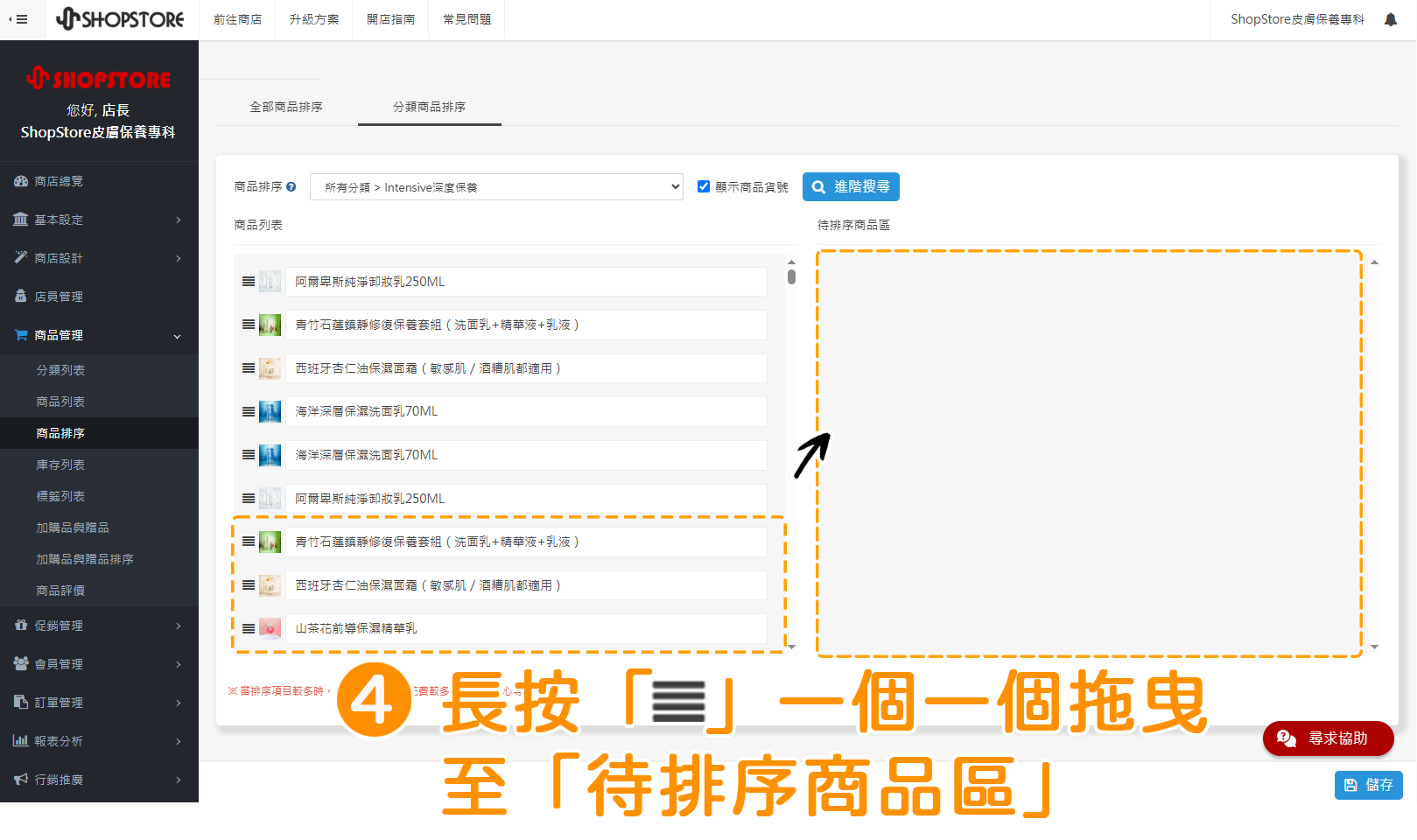Switch to 全部商品排序 tab

[286, 107]
